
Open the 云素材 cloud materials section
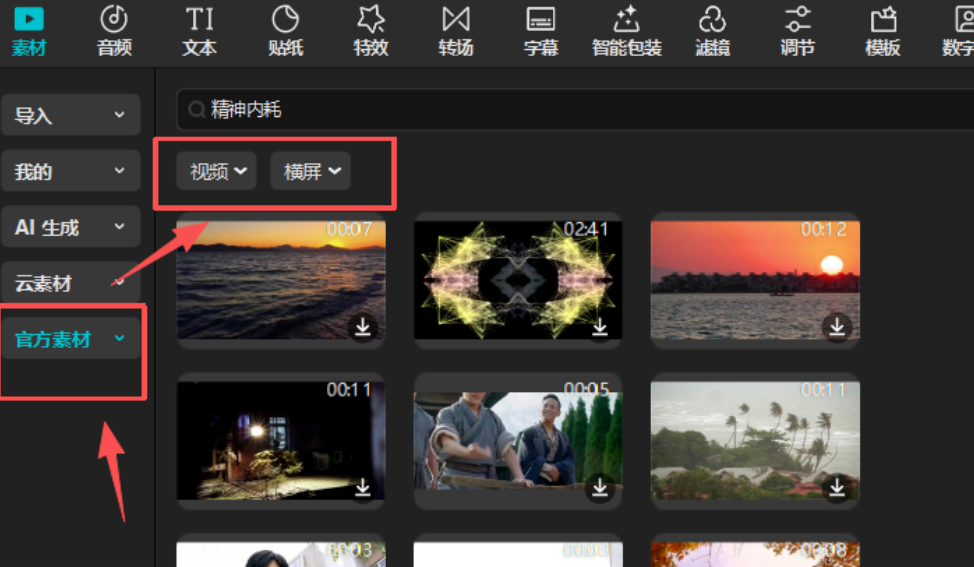(70, 284)
